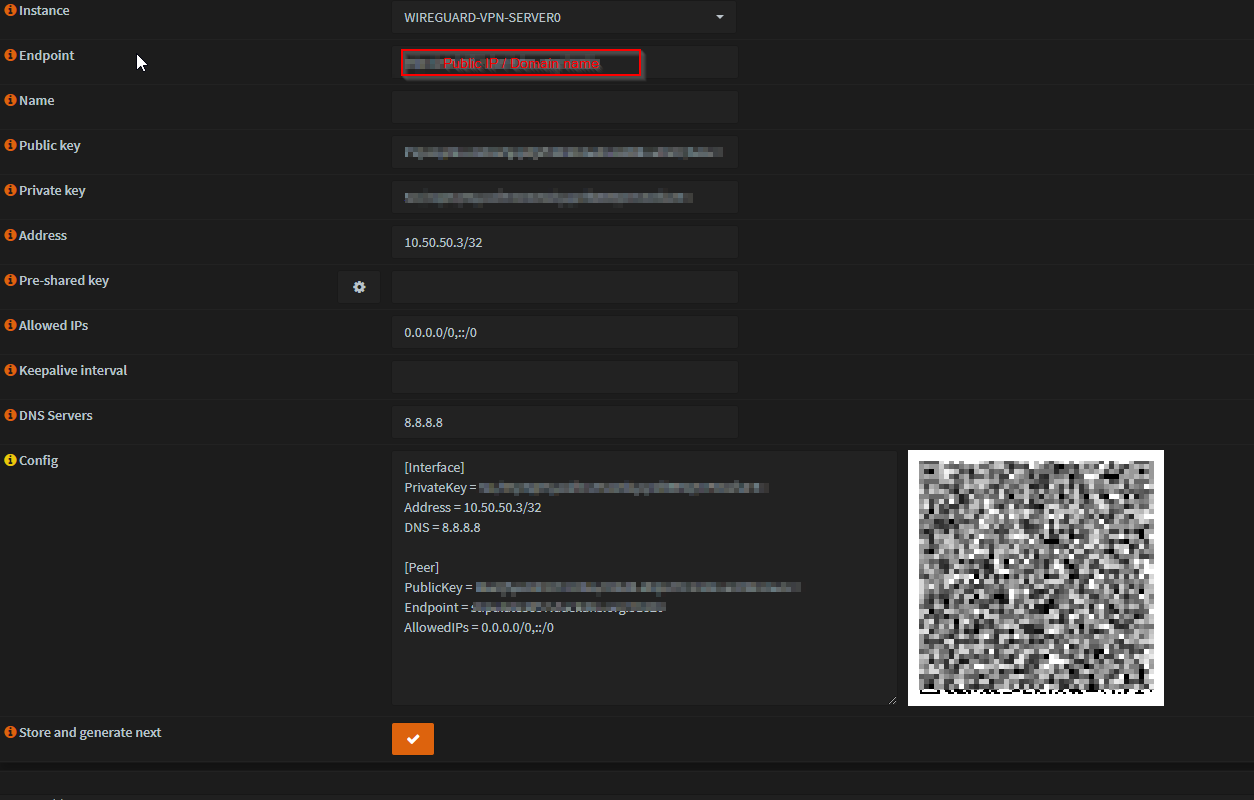Click the info icon next to Allowed IPs
Image resolution: width=1254 pixels, height=800 pixels.
(11, 326)
